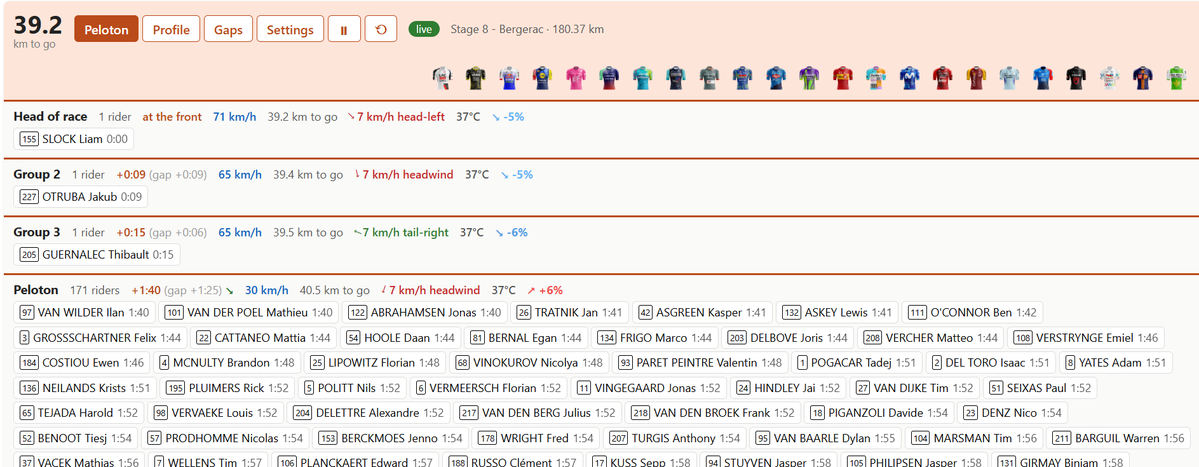Screen dimensions: 1199x467
Task: Click the green live badge
Action: pyautogui.click(x=424, y=29)
